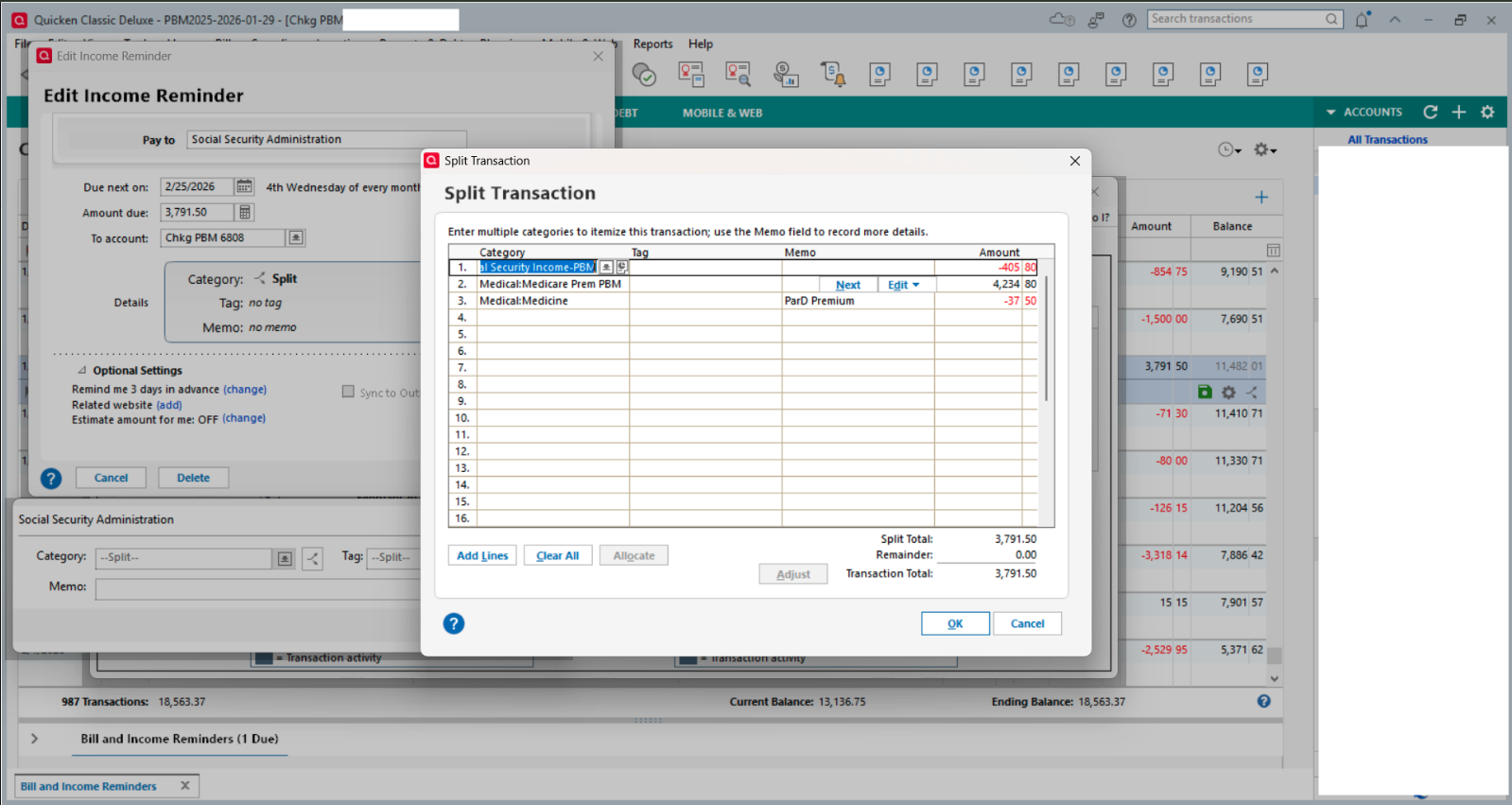The image size is (1512, 805).
Task: Open the calendar picker beside Due next on
Action: point(244,186)
